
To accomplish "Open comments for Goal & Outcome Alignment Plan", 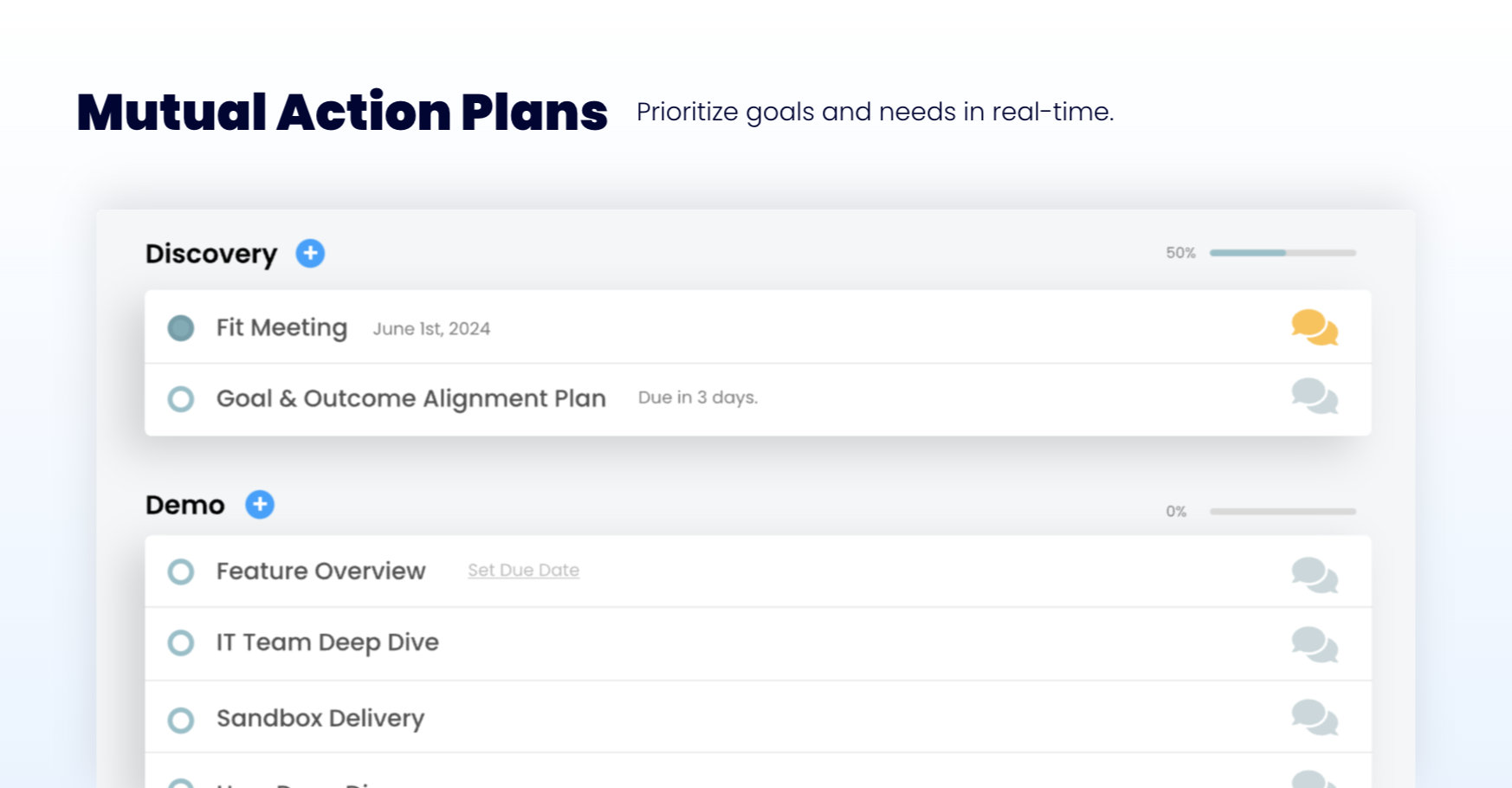I will [x=1314, y=397].
